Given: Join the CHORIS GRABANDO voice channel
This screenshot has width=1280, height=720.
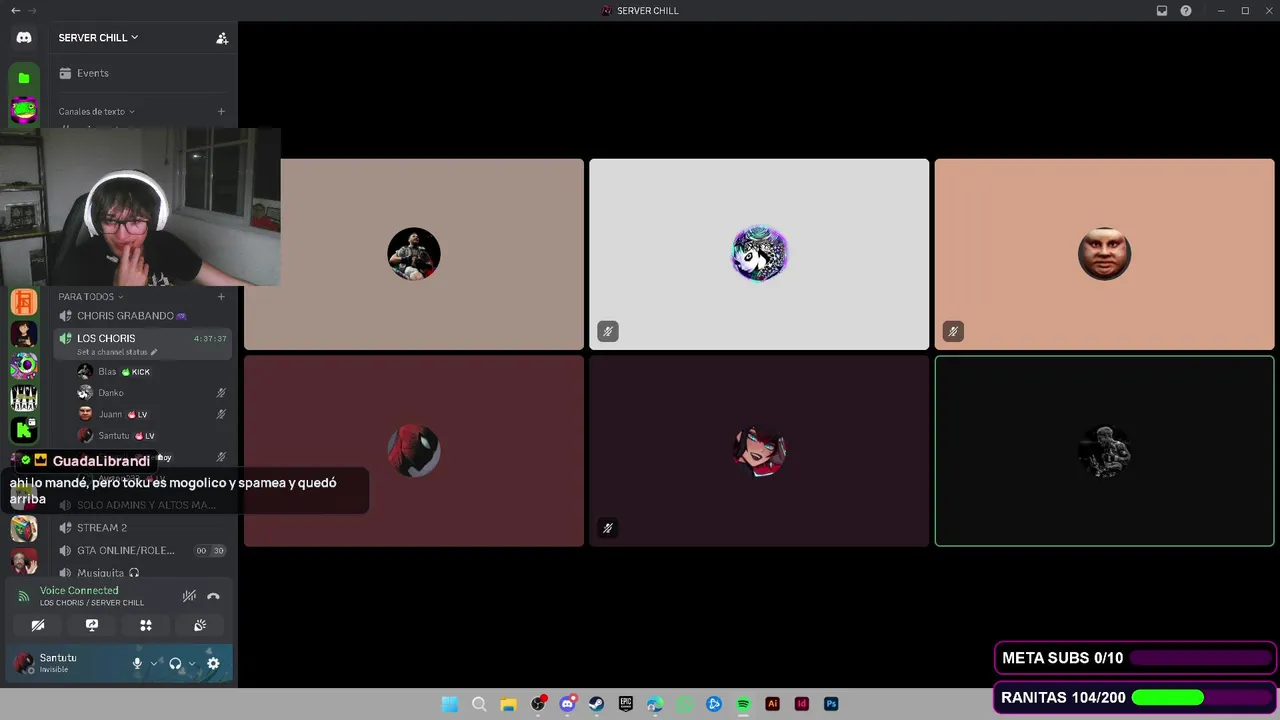Looking at the screenshot, I should [142, 316].
